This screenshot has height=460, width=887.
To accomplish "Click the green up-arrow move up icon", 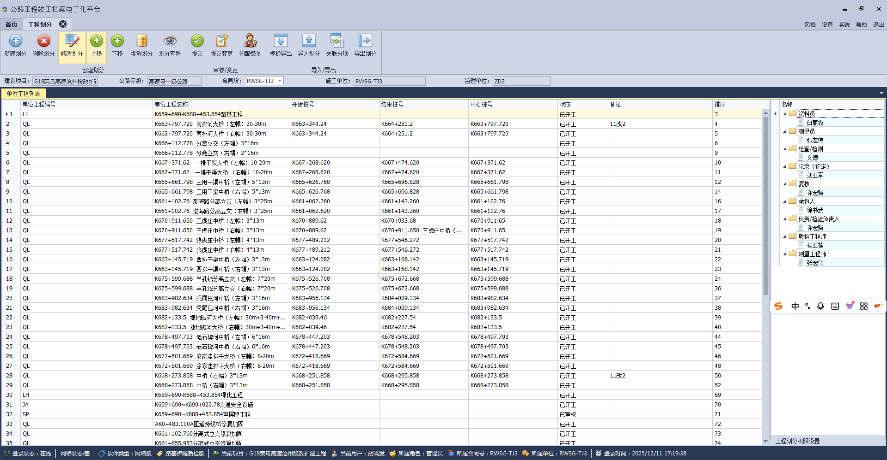I will [97, 40].
